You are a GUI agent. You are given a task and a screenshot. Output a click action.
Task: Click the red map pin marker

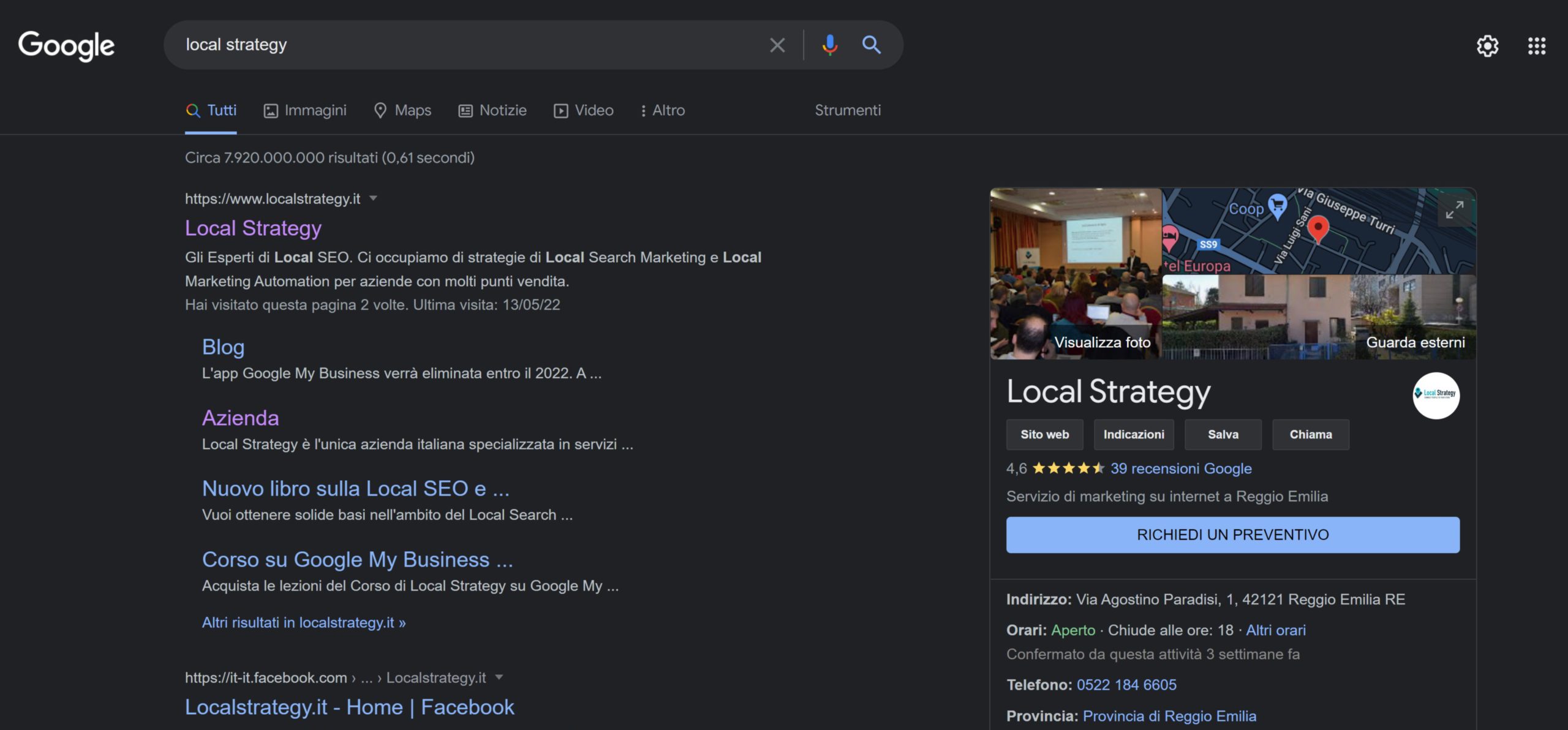(1318, 230)
